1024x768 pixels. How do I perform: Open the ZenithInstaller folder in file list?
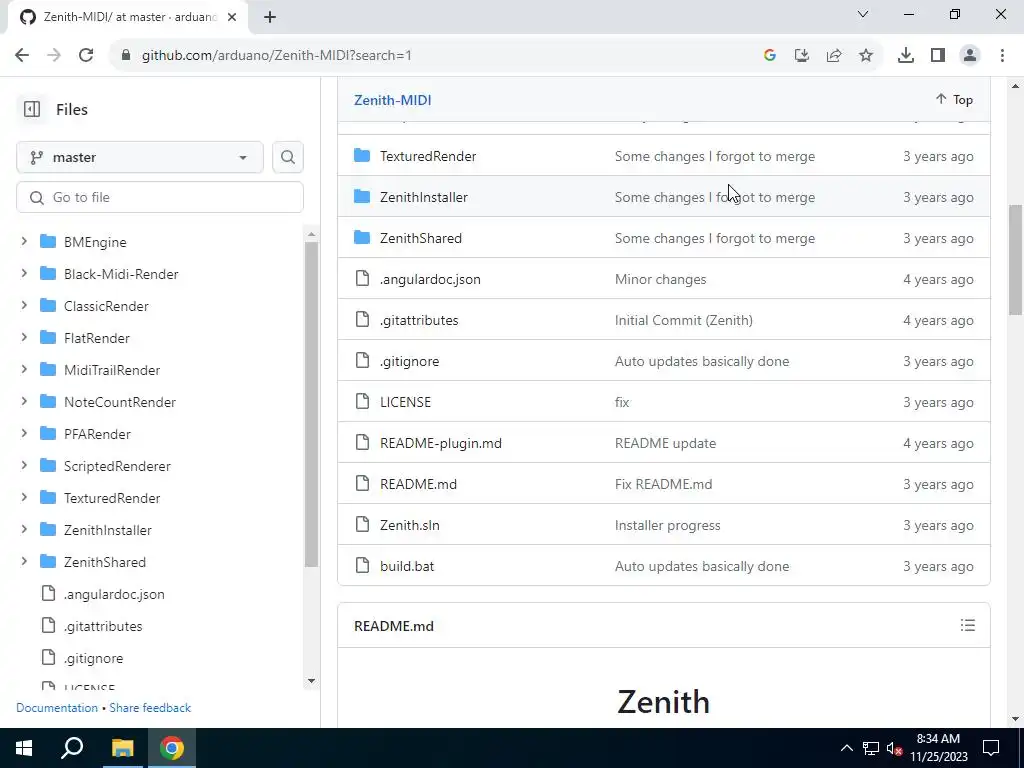pyautogui.click(x=424, y=197)
